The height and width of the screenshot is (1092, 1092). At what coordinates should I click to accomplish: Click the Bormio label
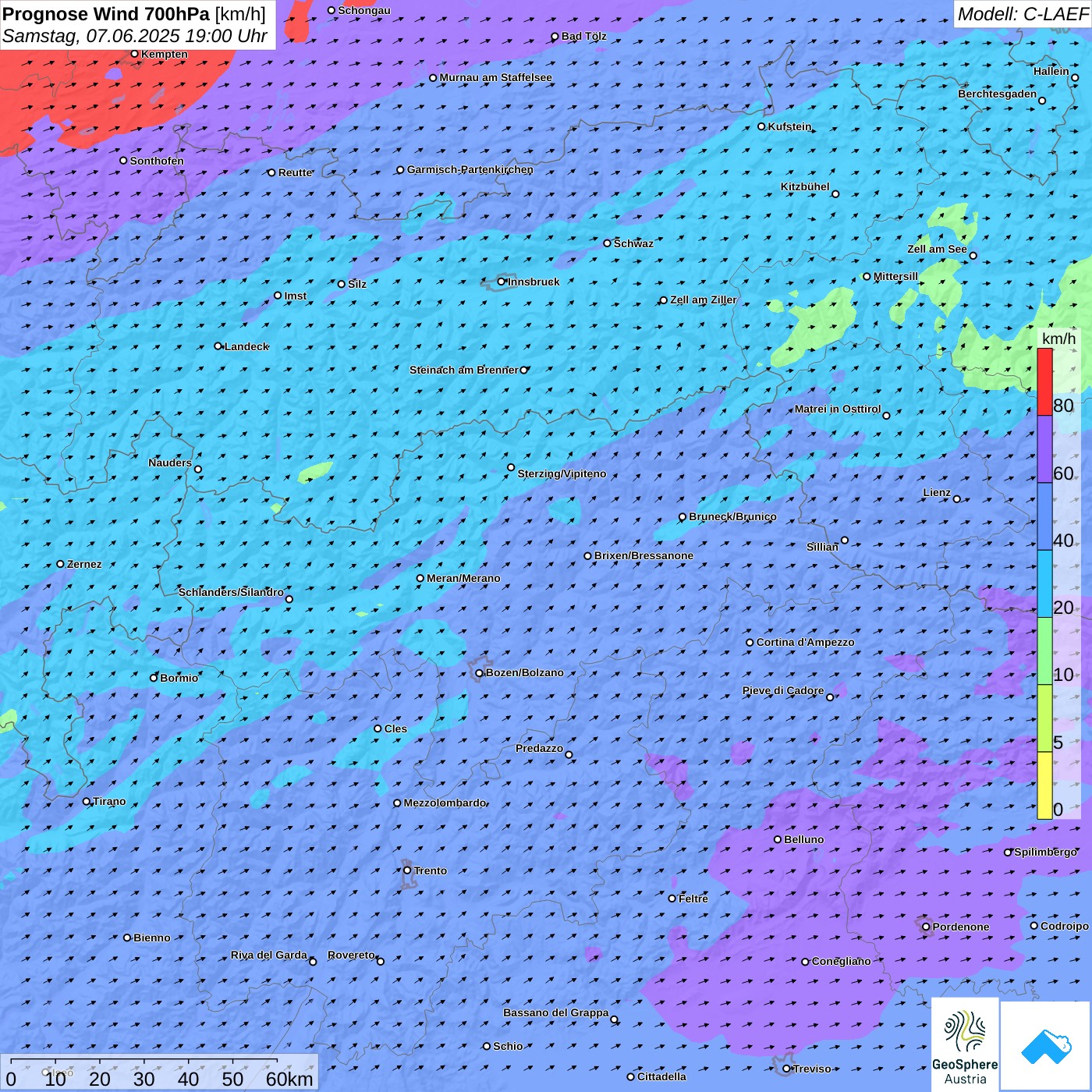[x=179, y=678]
